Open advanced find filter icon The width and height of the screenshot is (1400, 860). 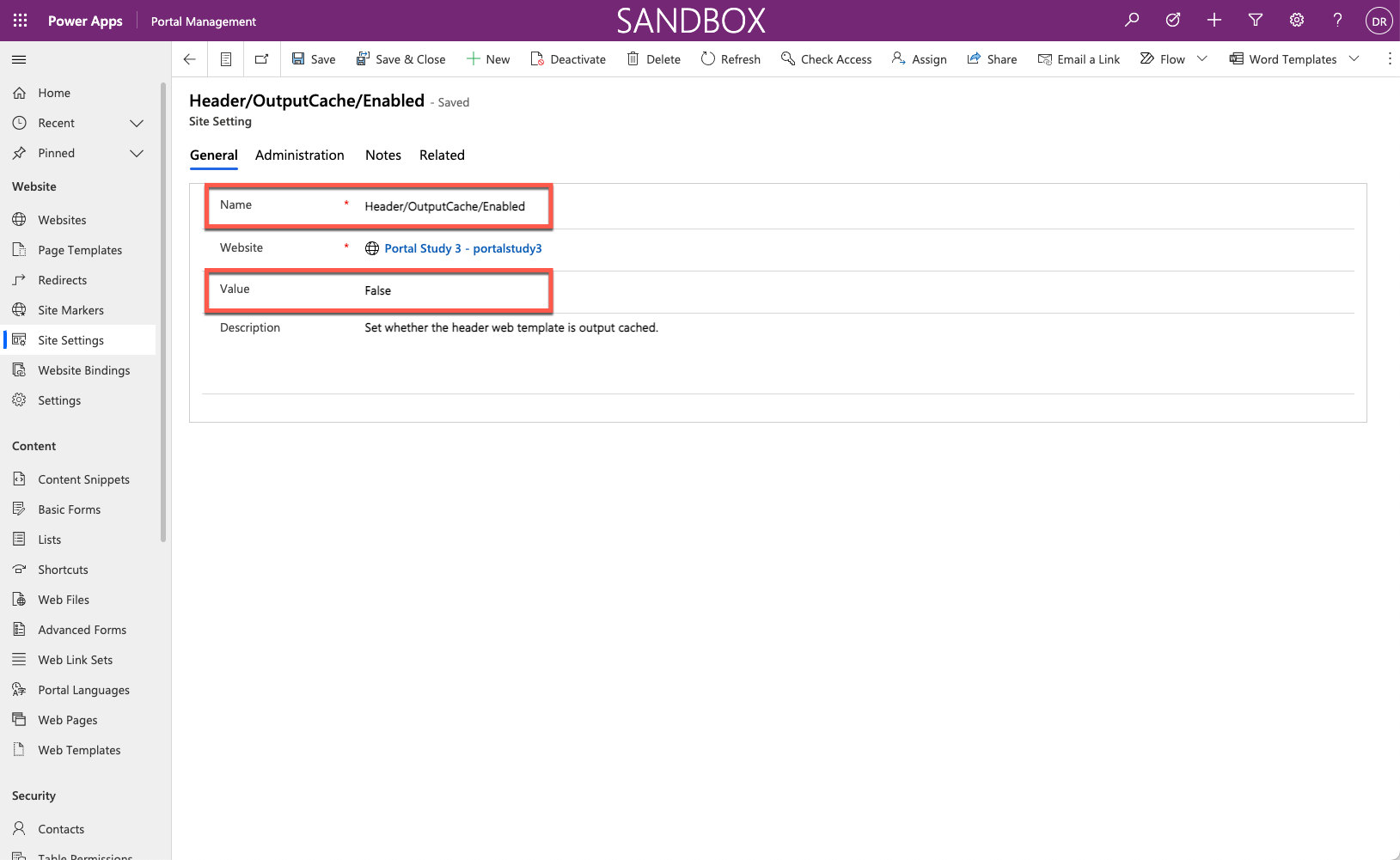tap(1256, 20)
